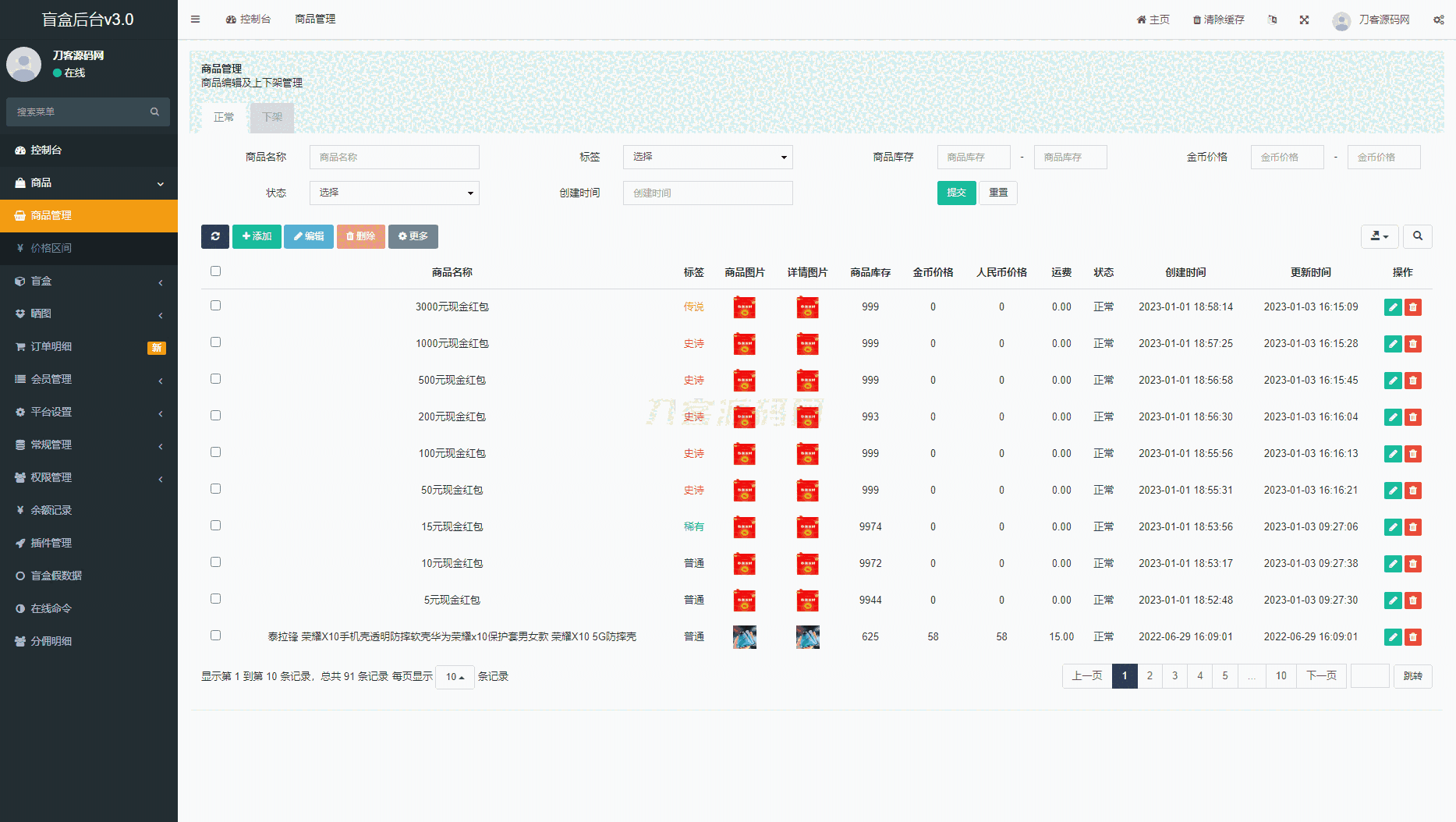Tick the checkbox for 500元现金红包
The width and height of the screenshot is (1456, 822).
point(215,379)
